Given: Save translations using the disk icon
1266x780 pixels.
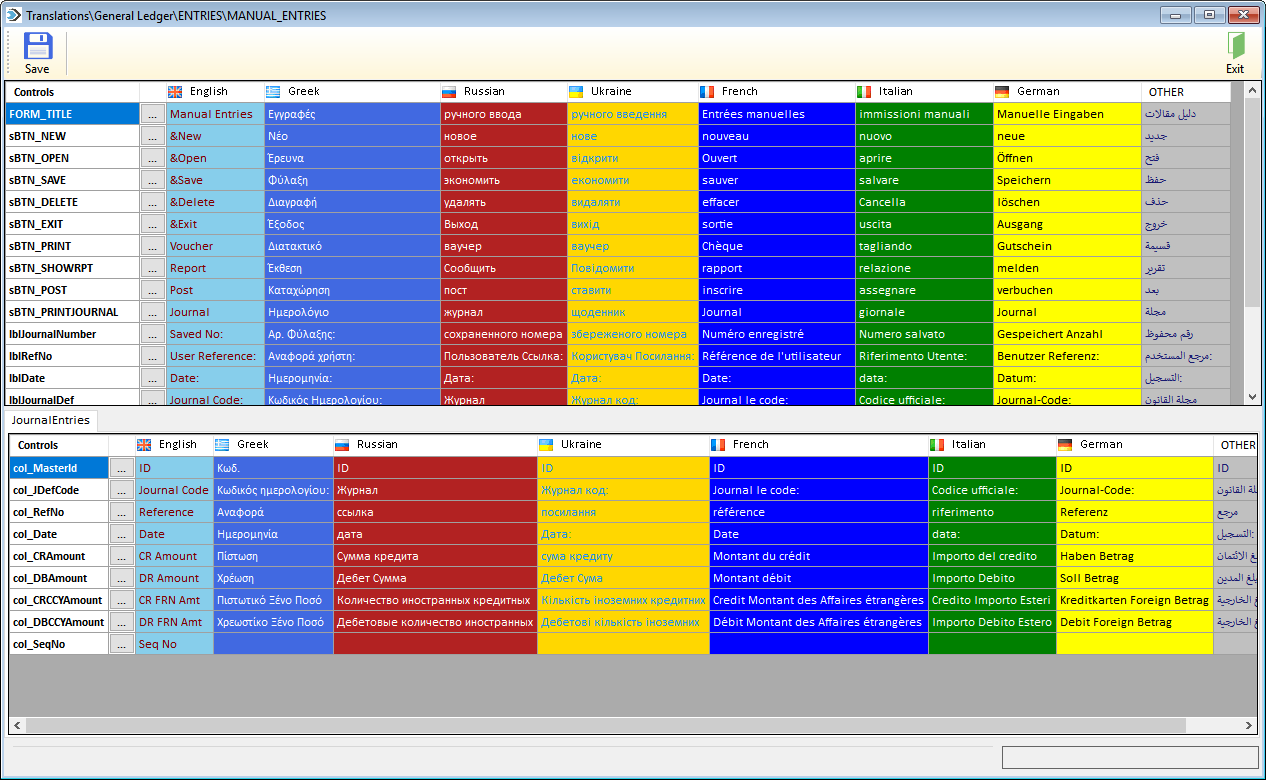Looking at the screenshot, I should [x=37, y=47].
